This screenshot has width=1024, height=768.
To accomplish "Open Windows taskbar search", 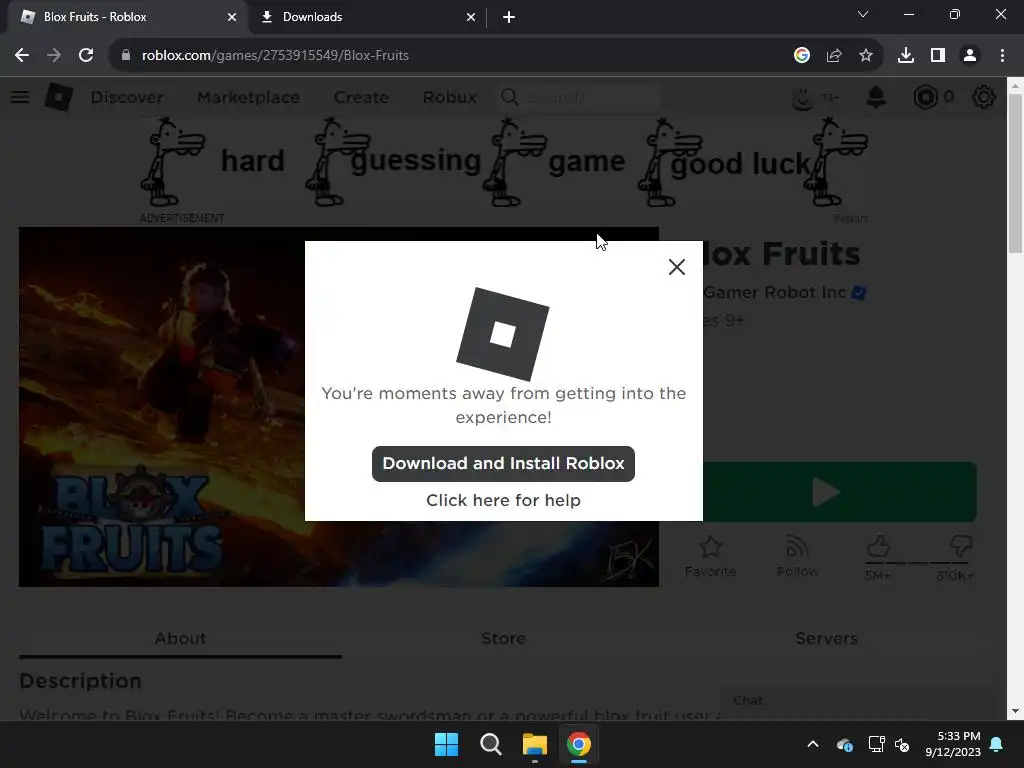I will click(x=490, y=744).
